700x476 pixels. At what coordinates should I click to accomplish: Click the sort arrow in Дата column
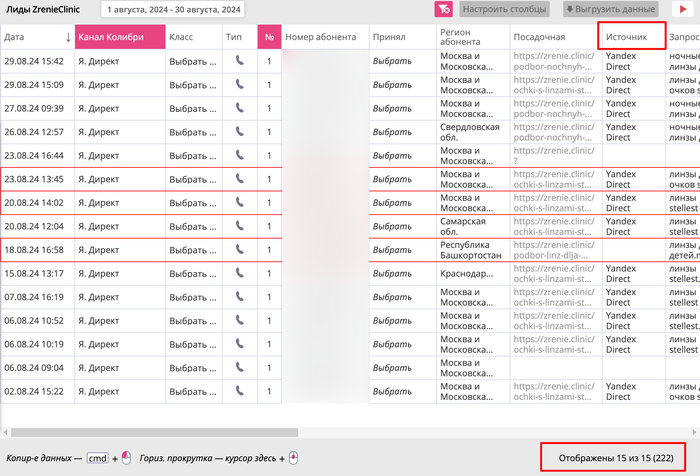pyautogui.click(x=68, y=37)
